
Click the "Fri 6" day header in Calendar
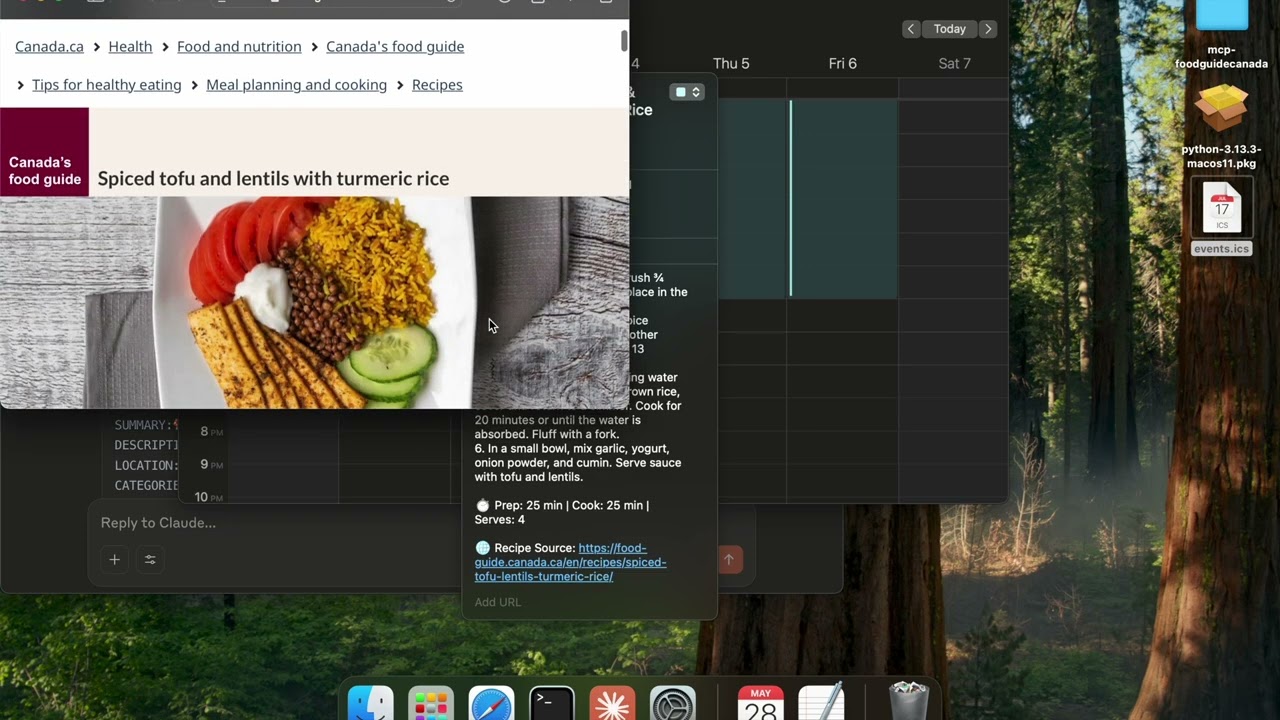tap(843, 64)
